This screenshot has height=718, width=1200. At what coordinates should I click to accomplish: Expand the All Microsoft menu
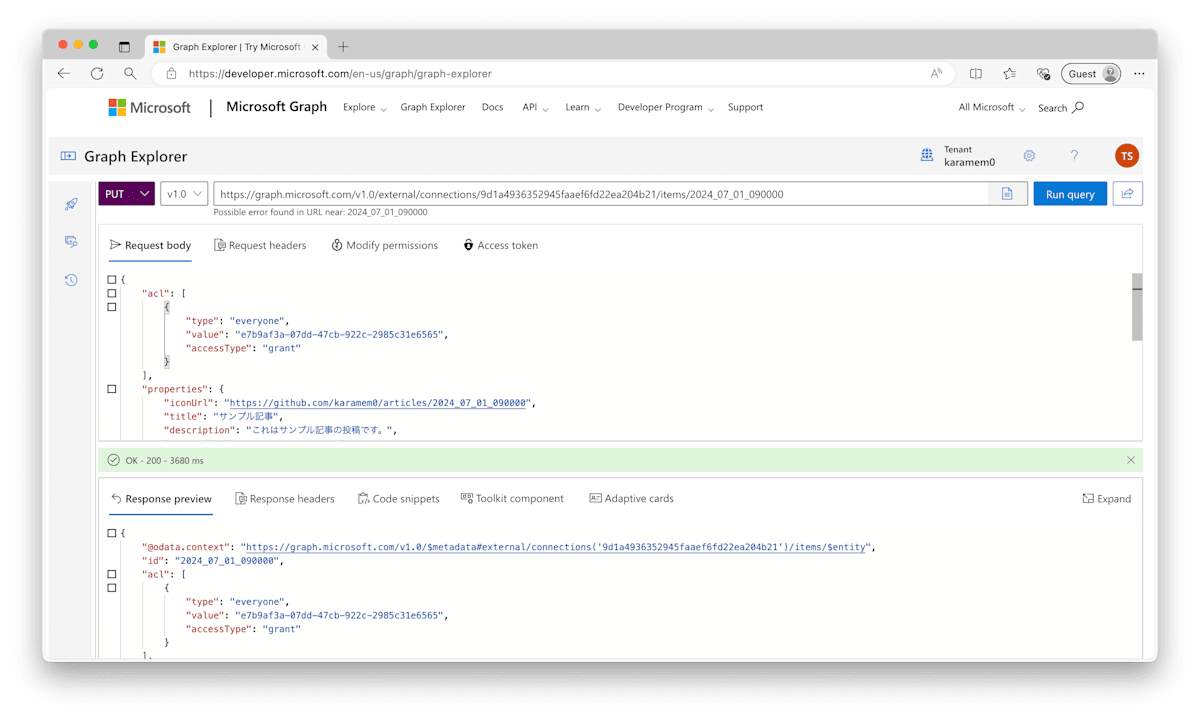pos(992,107)
